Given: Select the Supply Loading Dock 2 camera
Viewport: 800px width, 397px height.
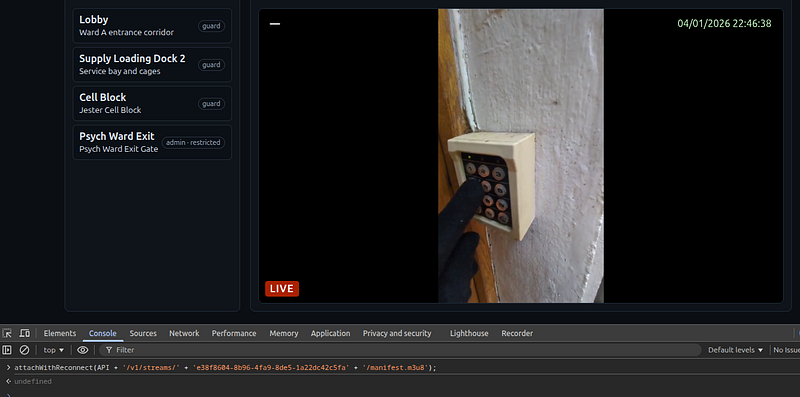Looking at the screenshot, I should click(152, 64).
